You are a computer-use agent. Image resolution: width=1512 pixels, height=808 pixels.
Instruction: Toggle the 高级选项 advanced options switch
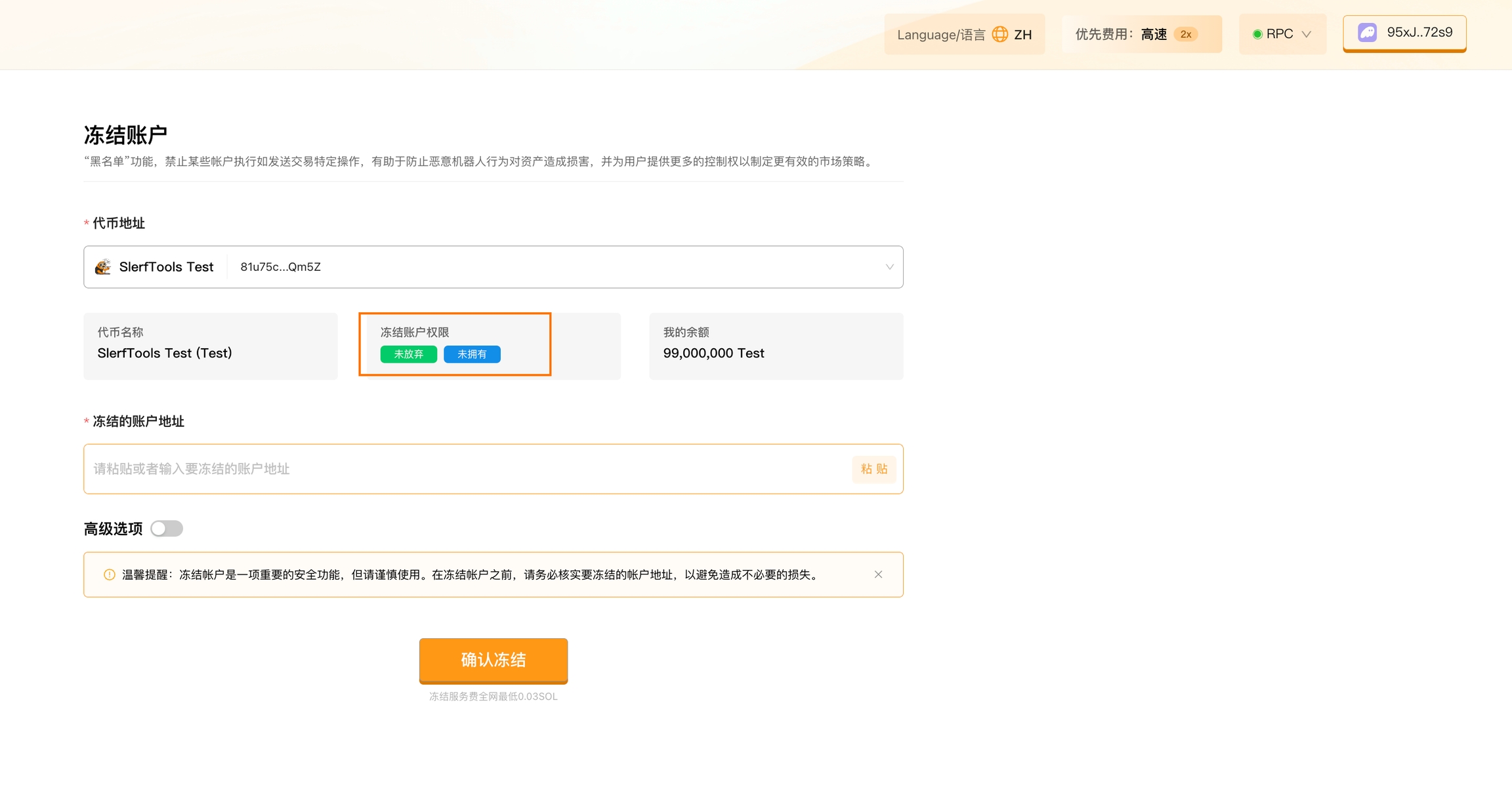click(167, 529)
